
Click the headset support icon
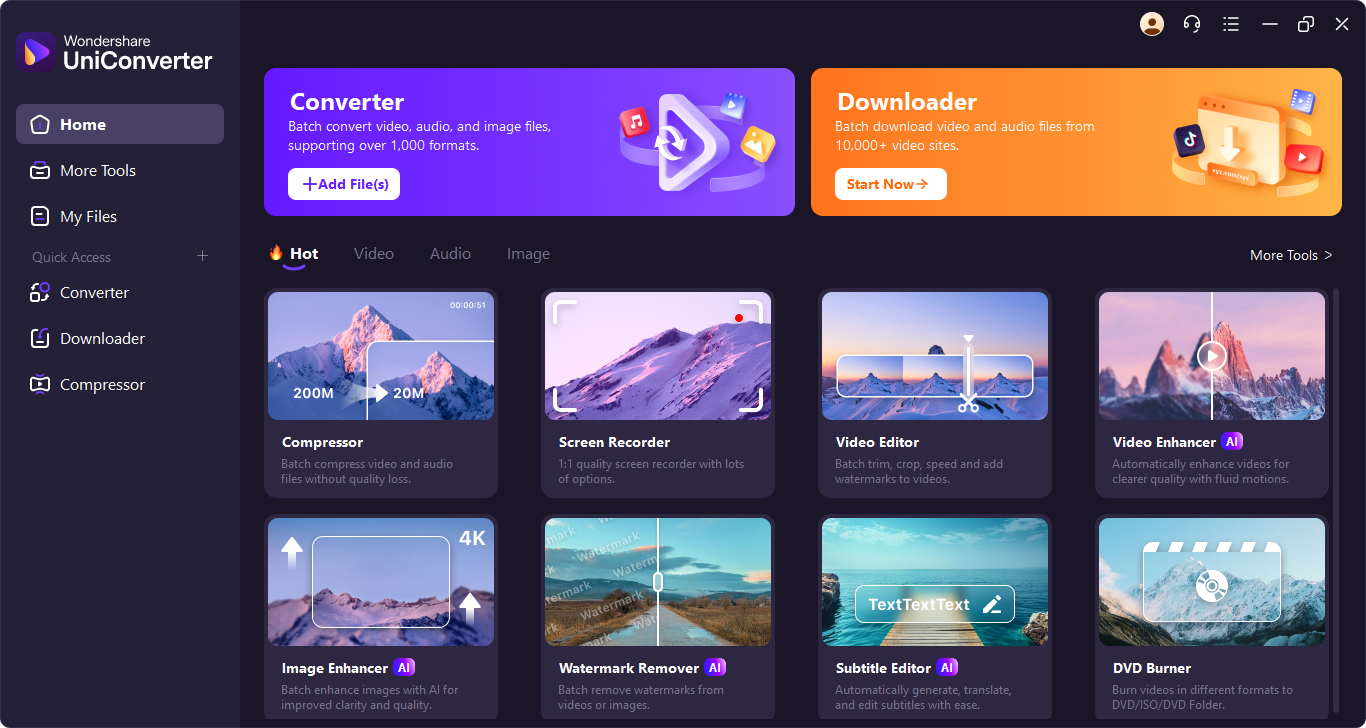[1191, 24]
